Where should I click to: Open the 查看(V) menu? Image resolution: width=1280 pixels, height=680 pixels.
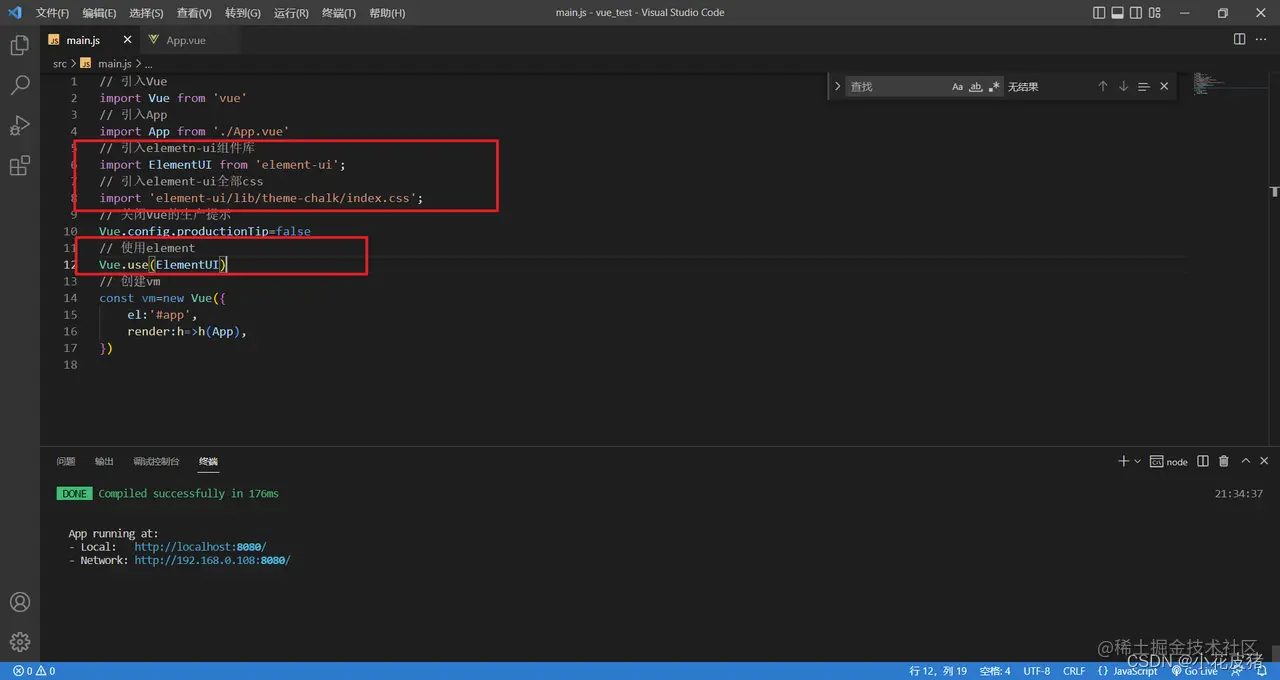pyautogui.click(x=194, y=13)
